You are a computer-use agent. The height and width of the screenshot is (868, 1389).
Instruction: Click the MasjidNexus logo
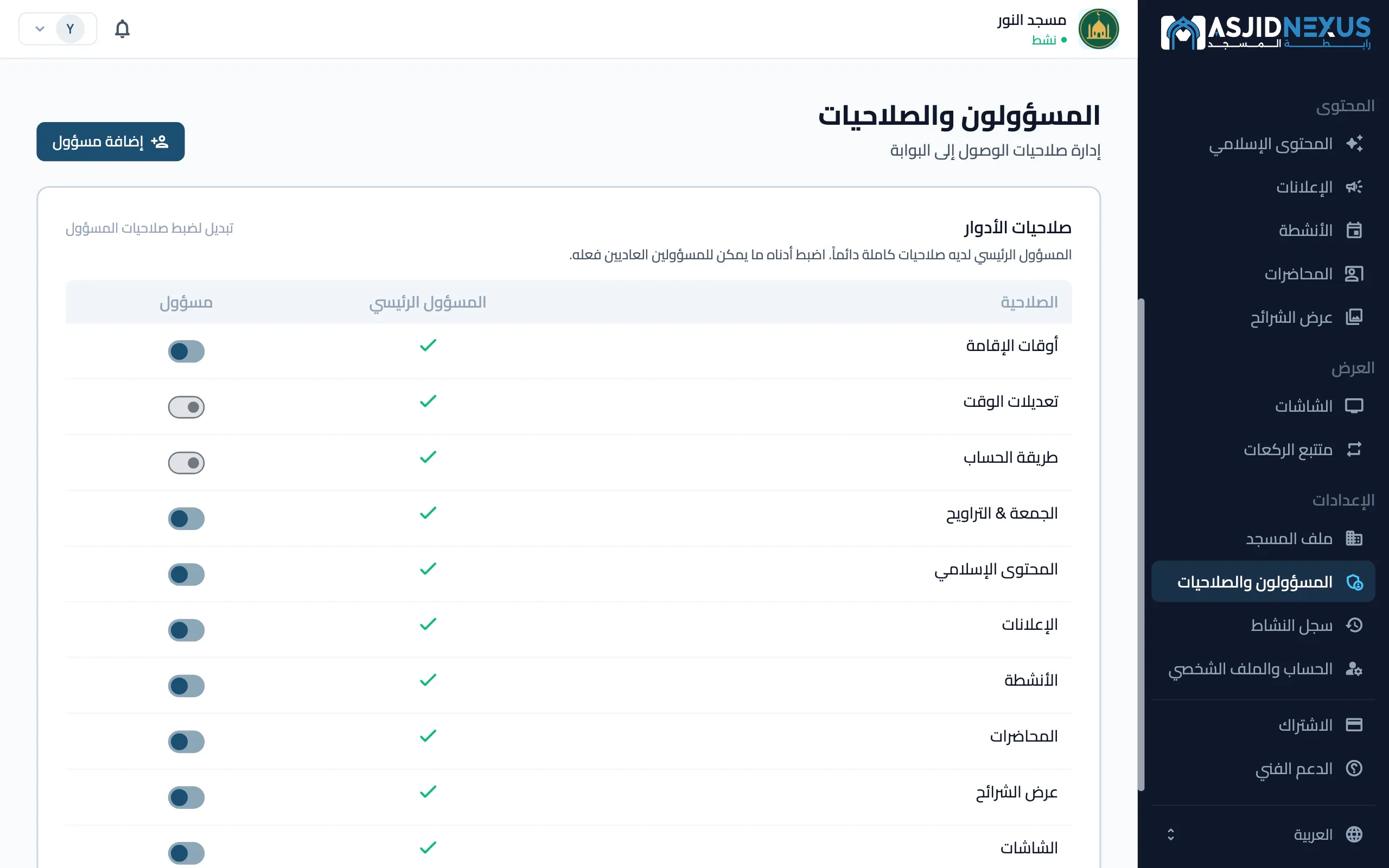point(1265,32)
